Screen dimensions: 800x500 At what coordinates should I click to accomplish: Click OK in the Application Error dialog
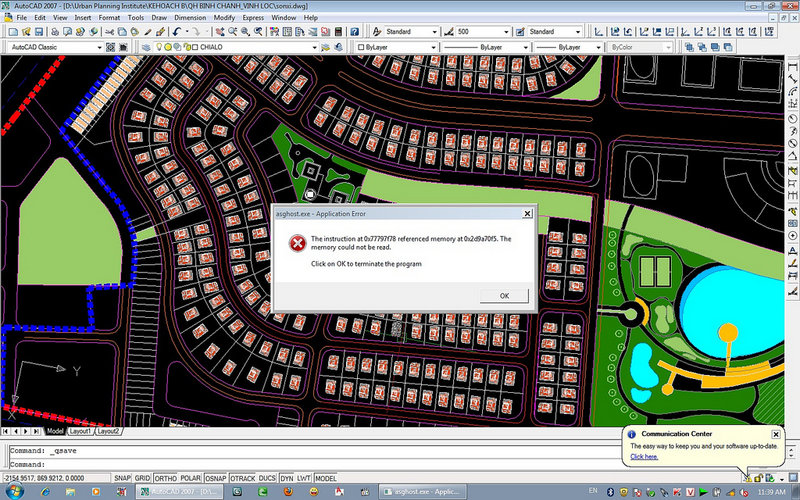504,295
